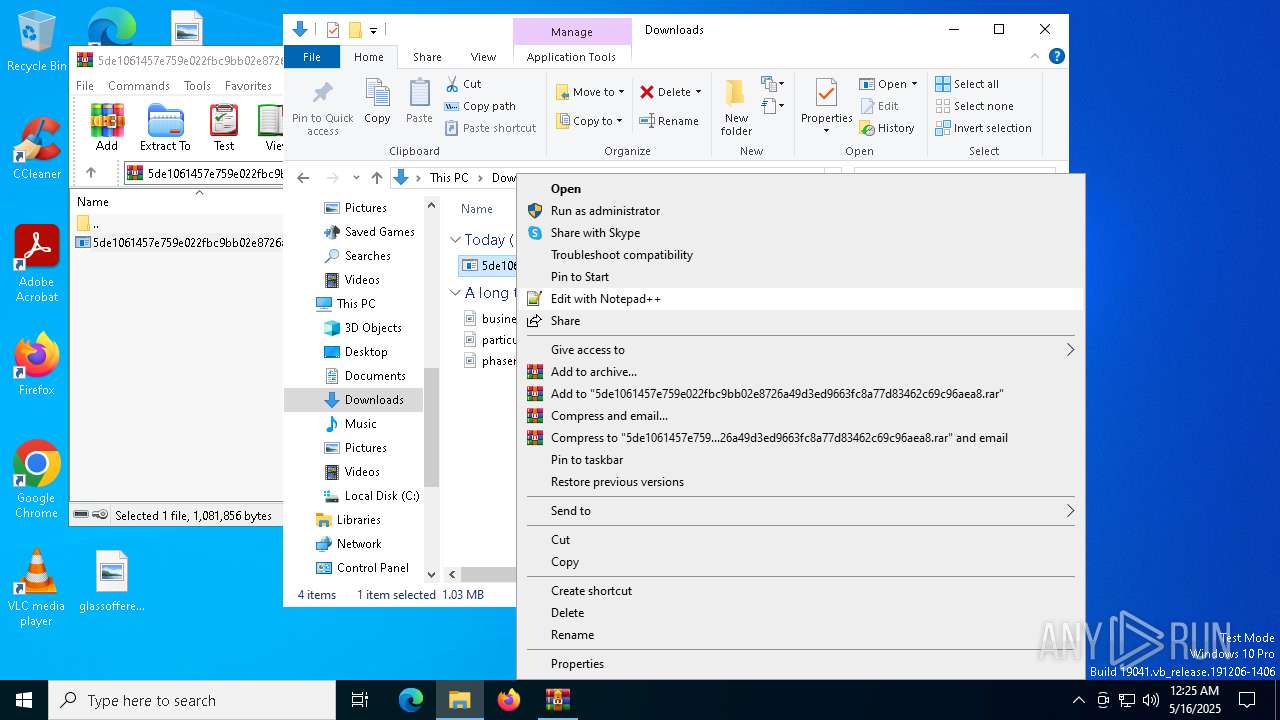This screenshot has height=720, width=1280.
Task: Click Invert selection in ribbon
Action: [x=983, y=128]
